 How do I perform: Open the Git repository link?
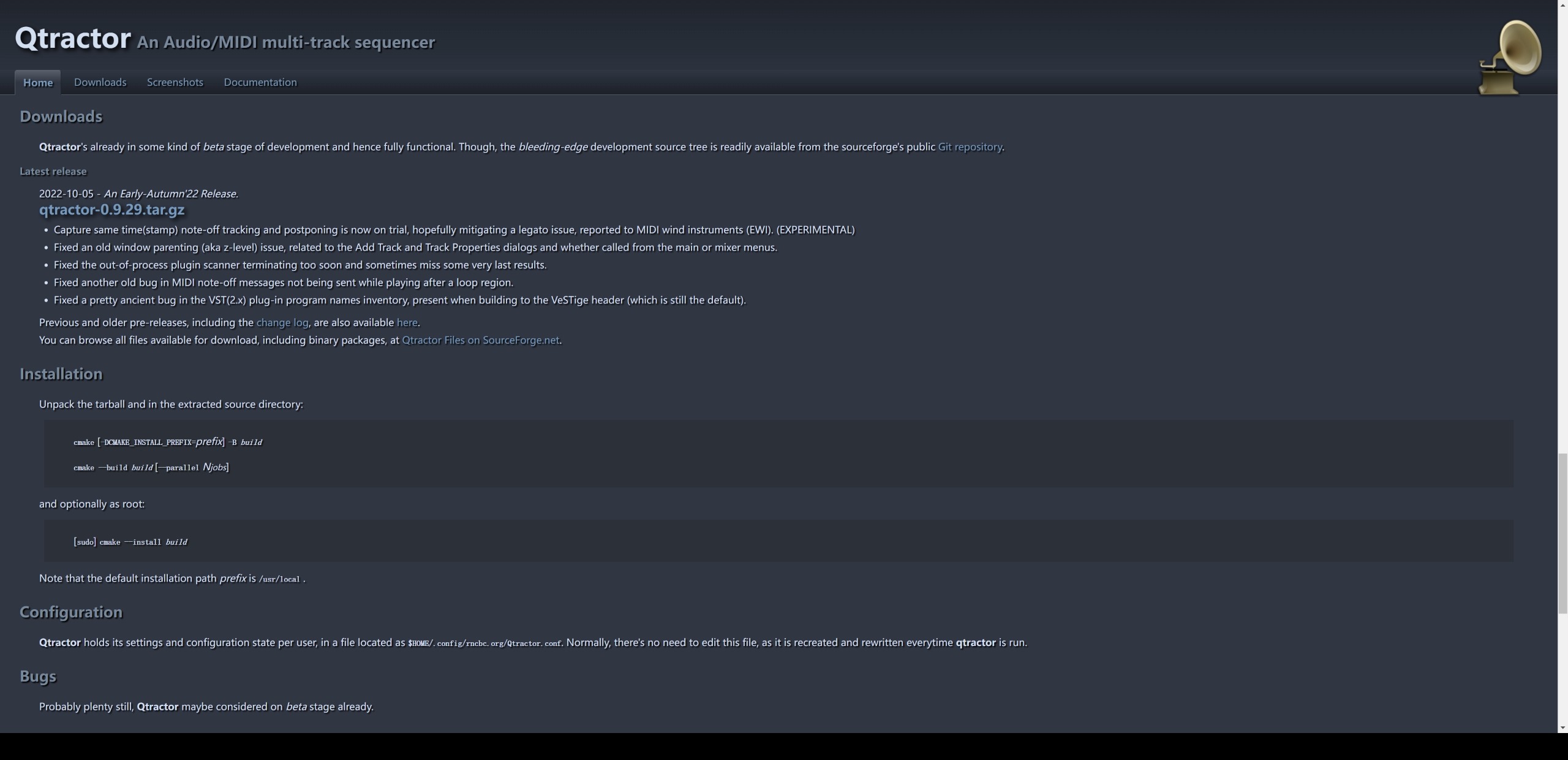(x=970, y=147)
